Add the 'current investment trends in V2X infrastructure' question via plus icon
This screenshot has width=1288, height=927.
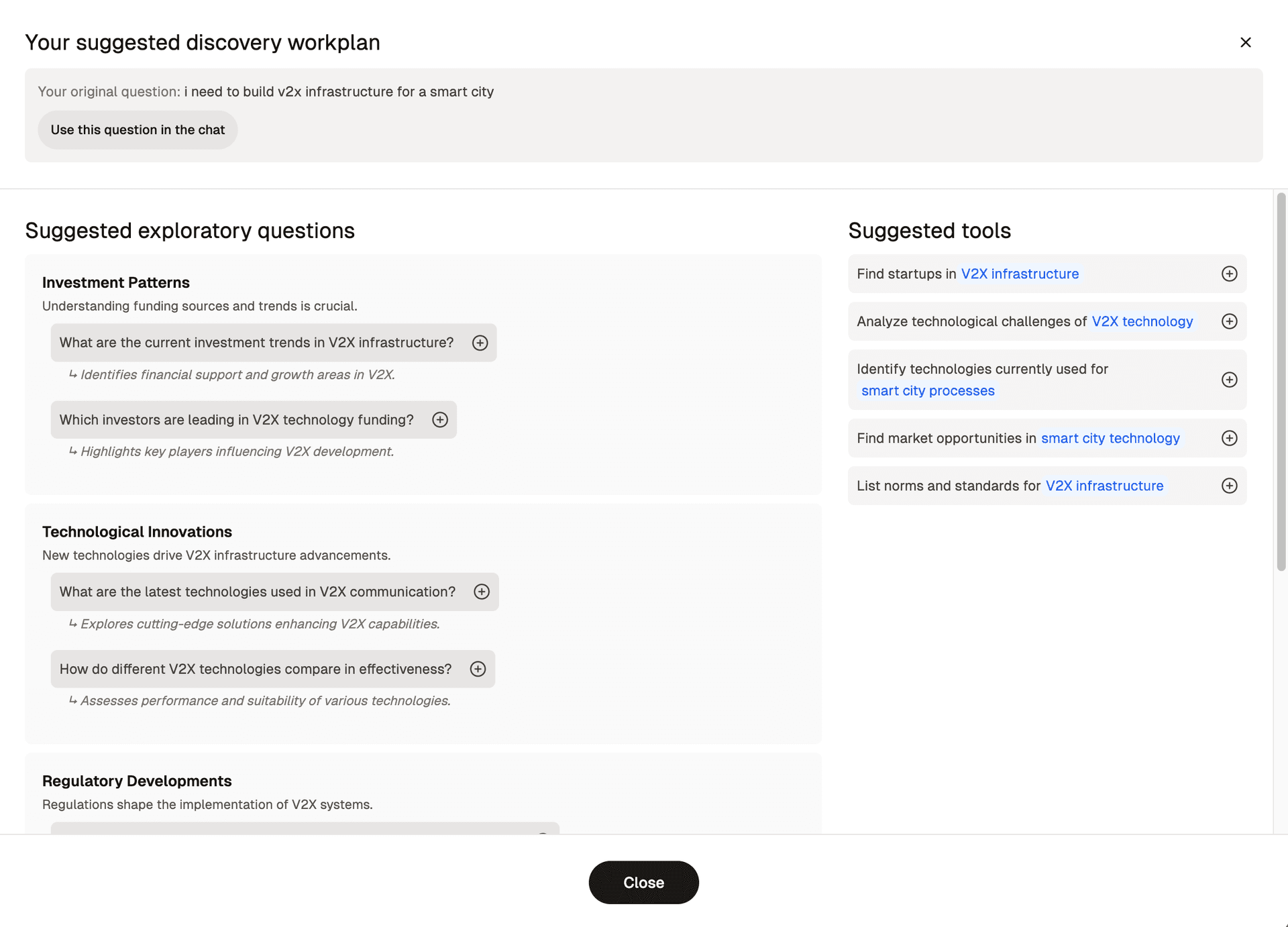tap(480, 343)
